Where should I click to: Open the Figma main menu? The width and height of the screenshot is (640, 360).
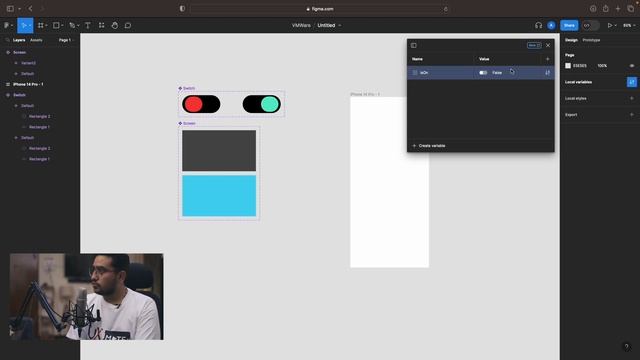[x=7, y=25]
